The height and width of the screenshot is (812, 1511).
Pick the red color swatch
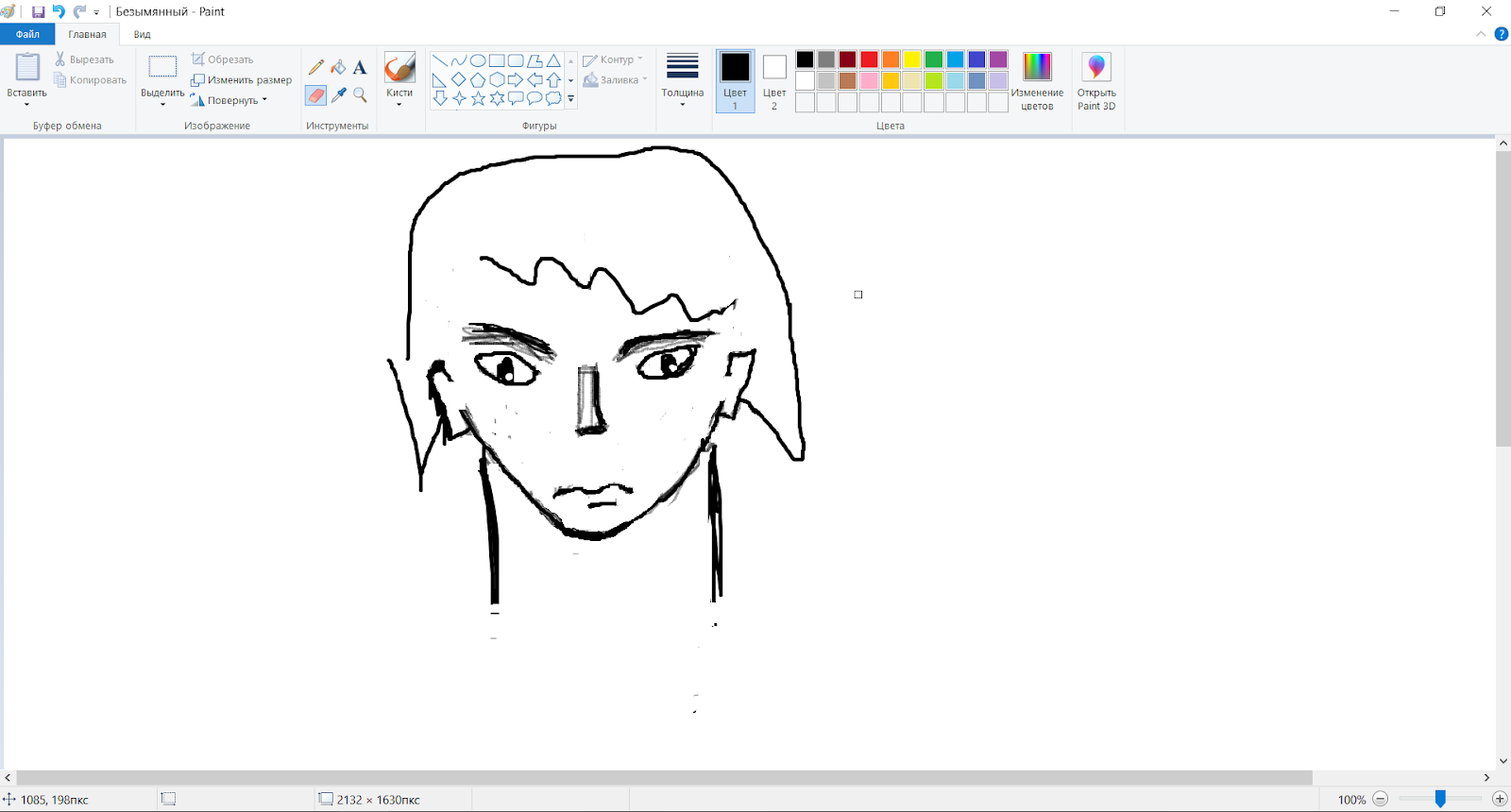tap(869, 59)
